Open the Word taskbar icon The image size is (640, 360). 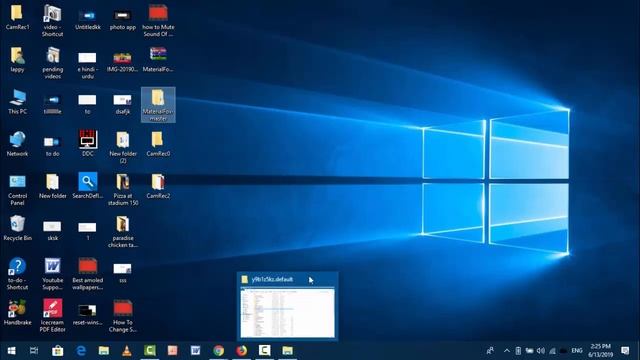(x=196, y=351)
